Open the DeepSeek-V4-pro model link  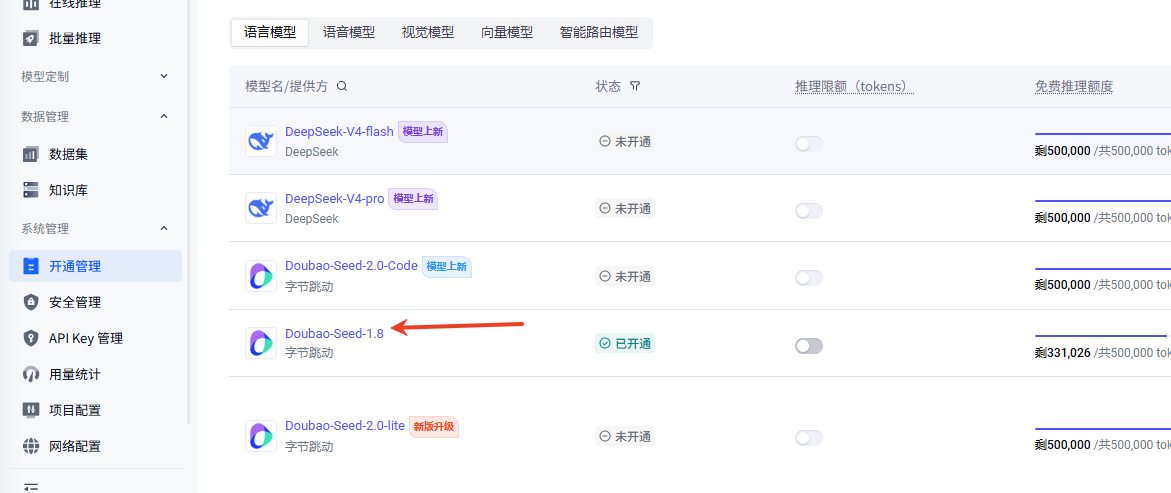(x=335, y=199)
